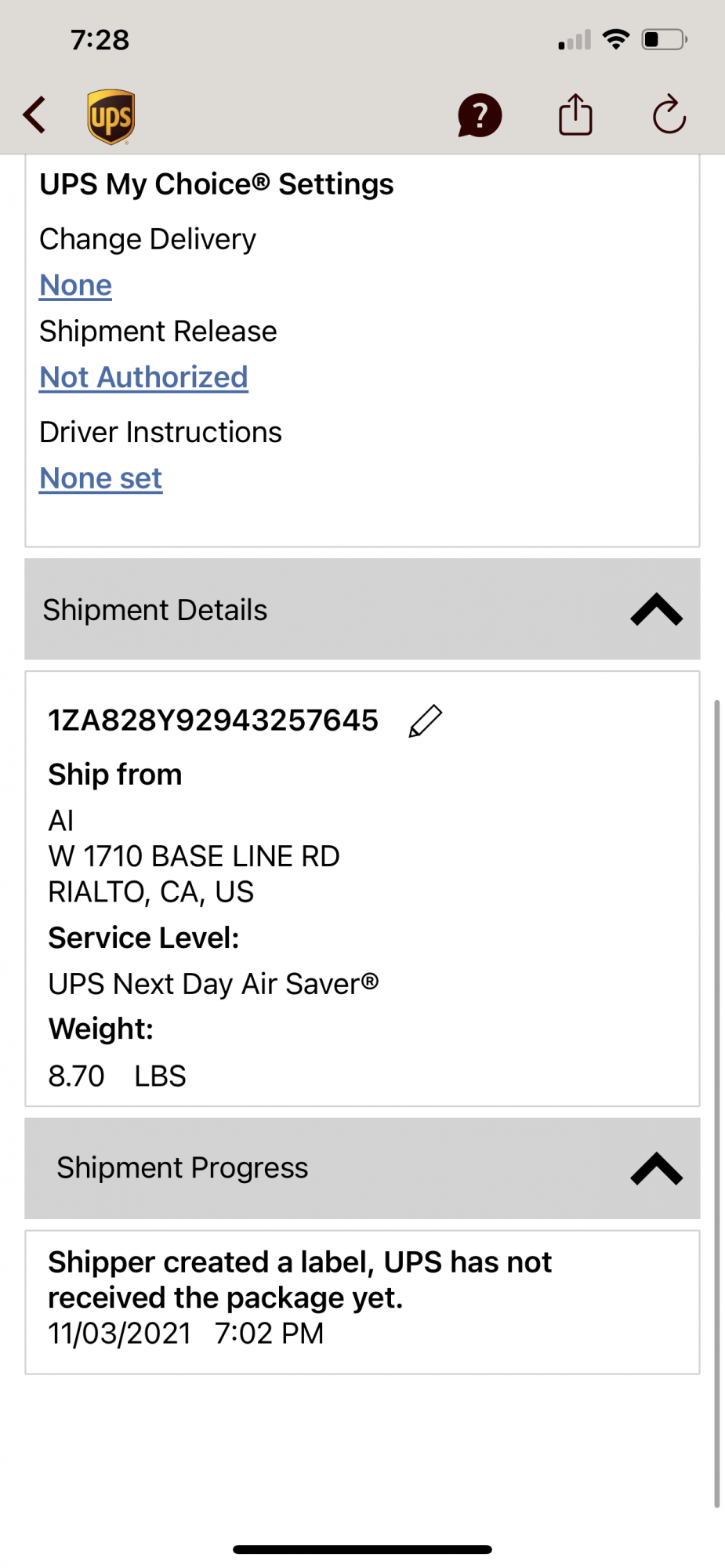Tap the page scrollbar
Image resolution: width=725 pixels, height=1568 pixels.
[716, 1098]
